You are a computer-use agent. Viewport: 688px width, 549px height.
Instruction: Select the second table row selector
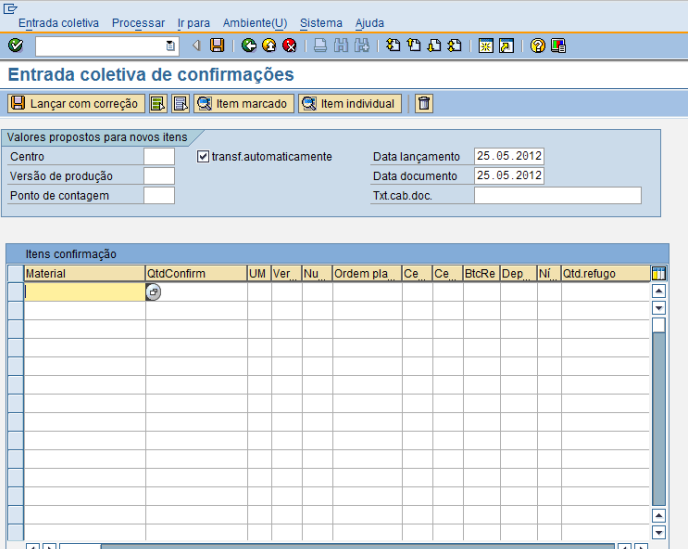click(x=15, y=310)
